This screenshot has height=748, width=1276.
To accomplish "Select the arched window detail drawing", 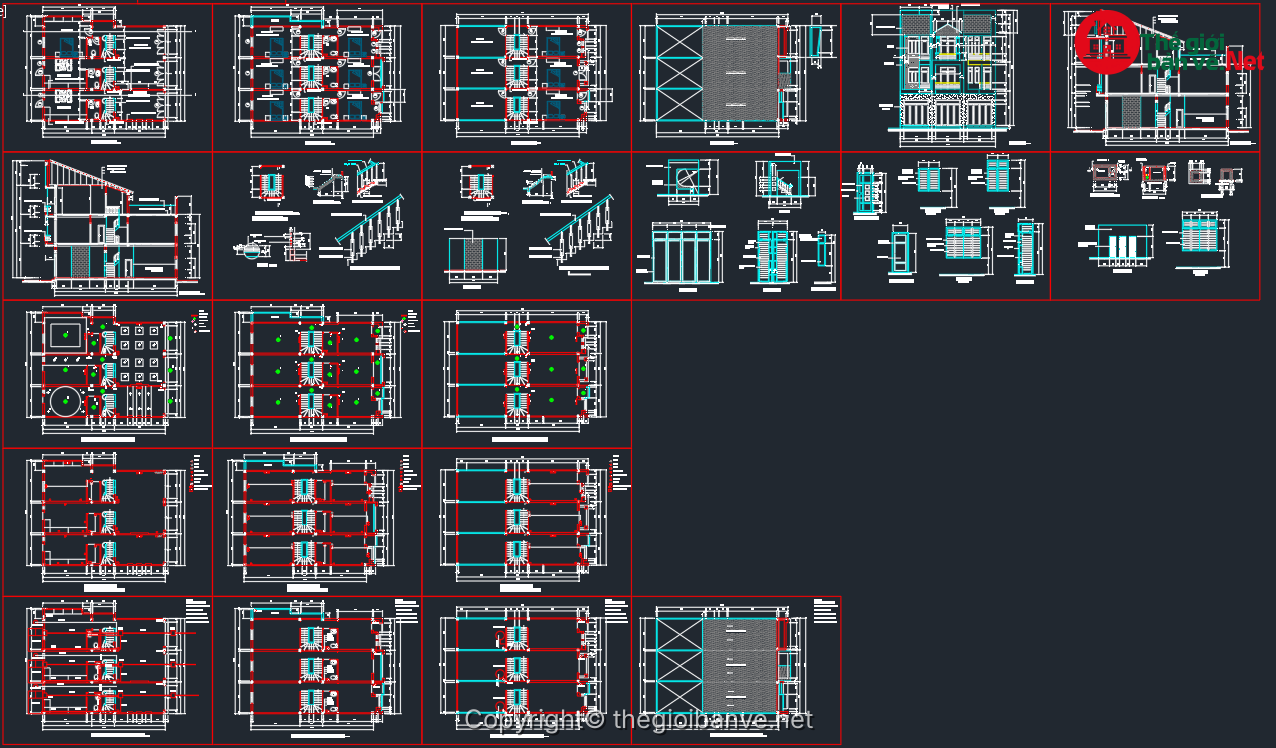I will [686, 180].
